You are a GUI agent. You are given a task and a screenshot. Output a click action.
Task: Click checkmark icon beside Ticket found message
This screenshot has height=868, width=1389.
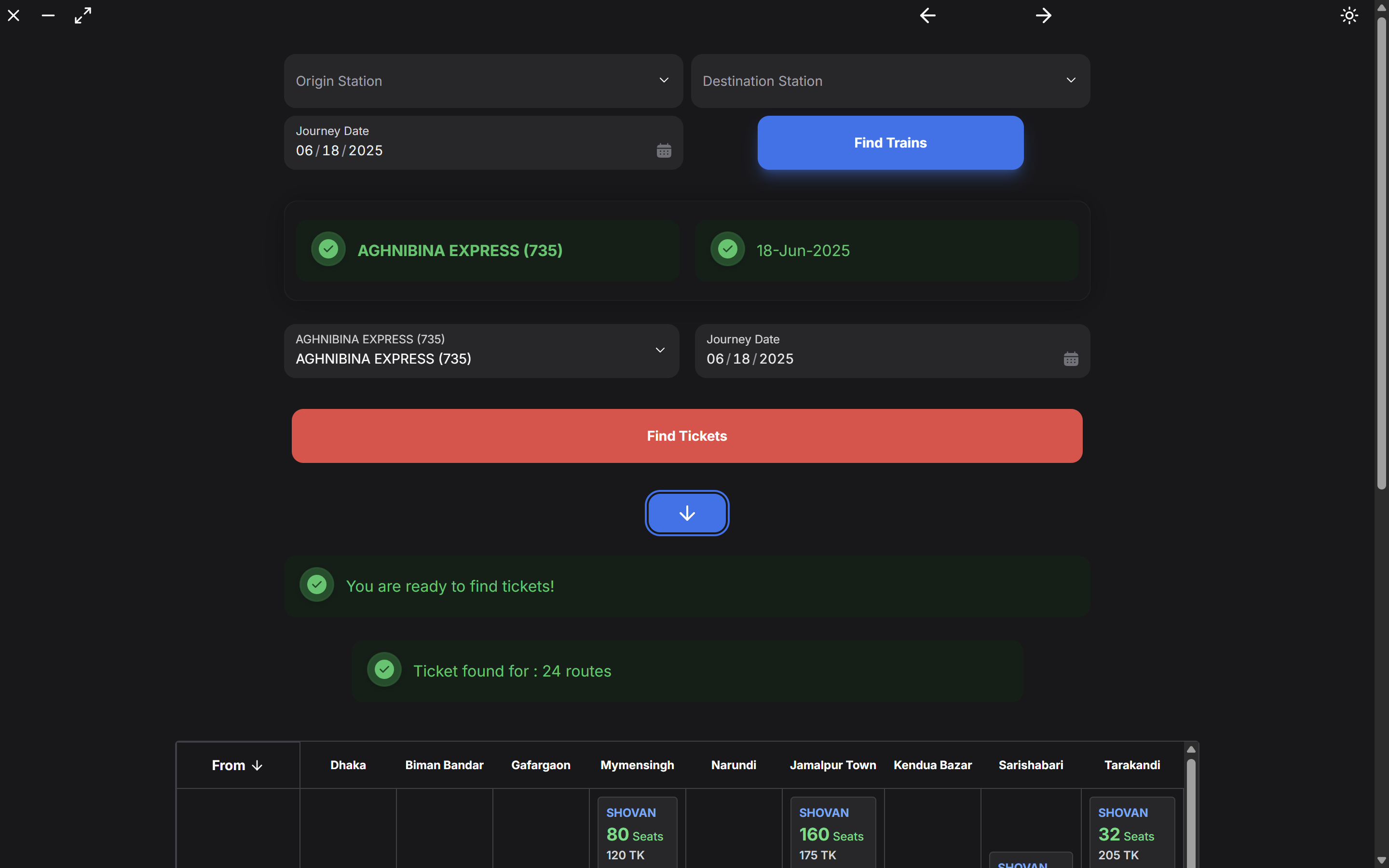(384, 669)
